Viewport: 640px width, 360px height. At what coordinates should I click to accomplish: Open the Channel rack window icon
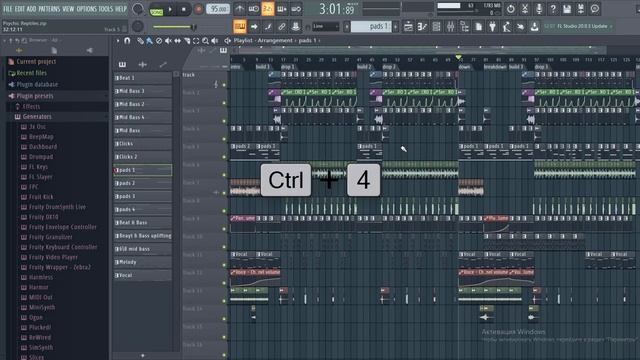[x=436, y=27]
